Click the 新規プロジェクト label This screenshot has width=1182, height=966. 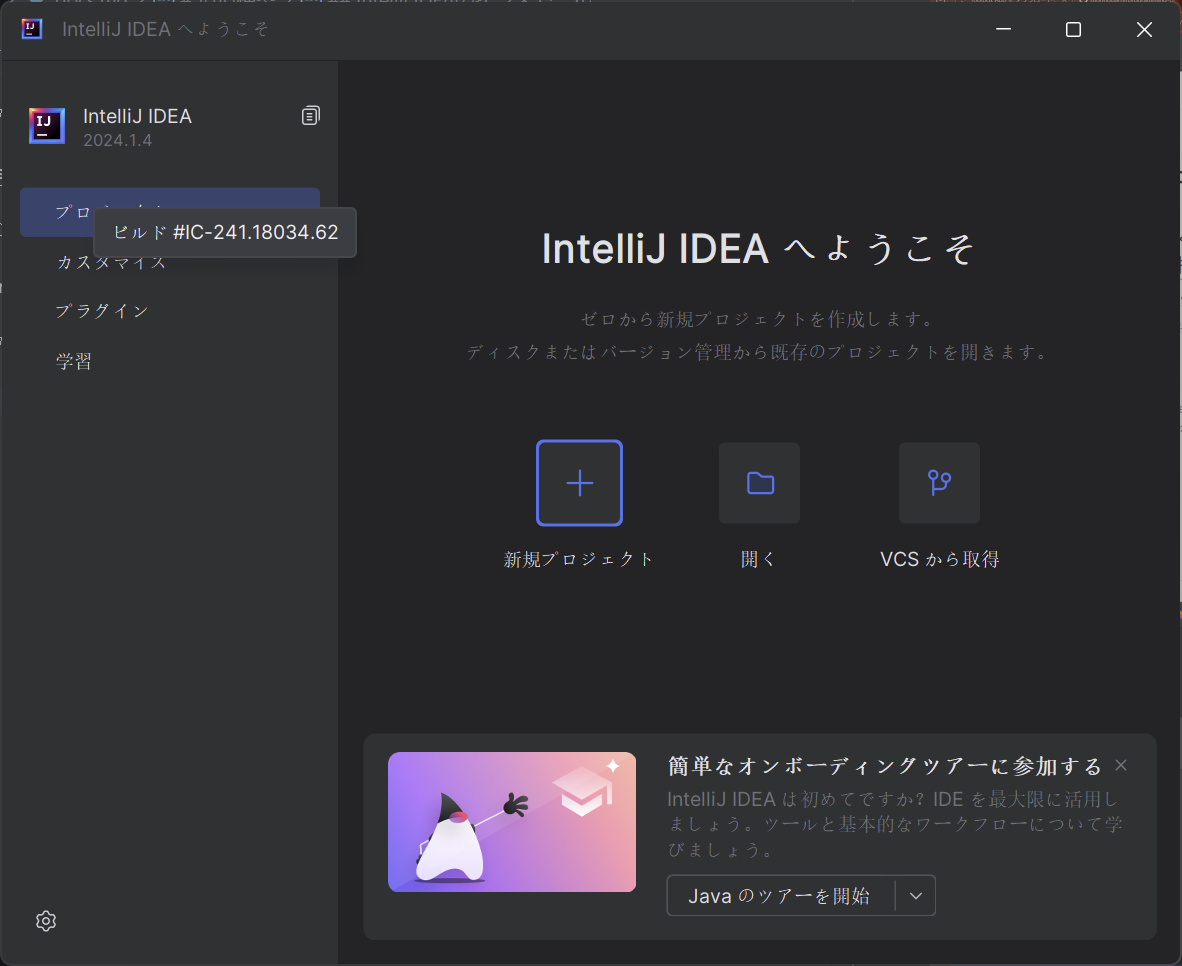click(578, 558)
